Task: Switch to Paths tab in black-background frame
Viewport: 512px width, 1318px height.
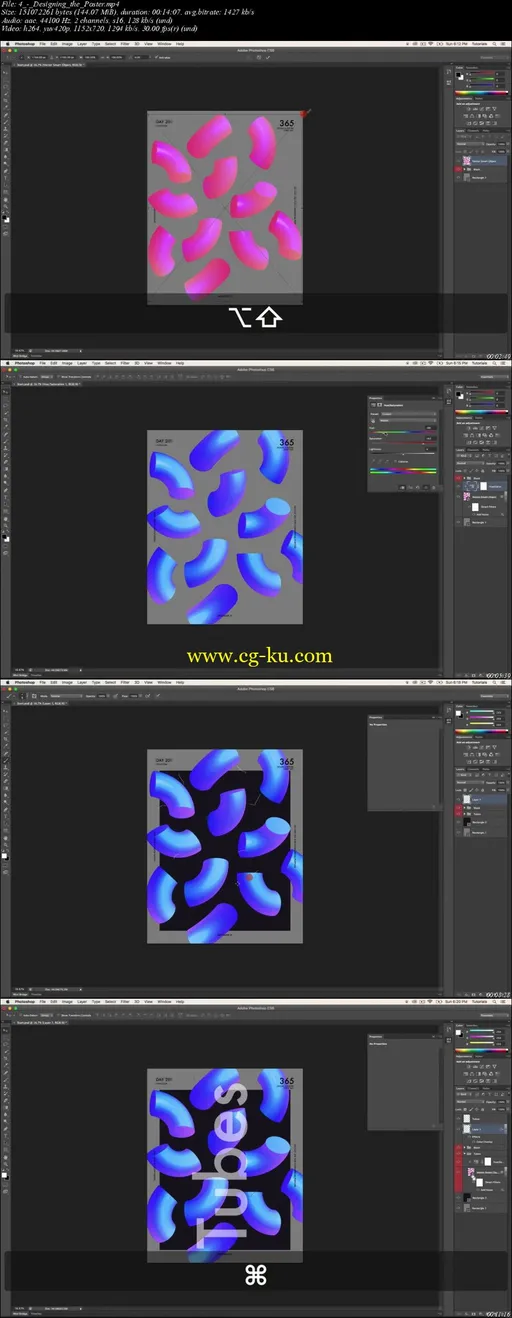Action: coord(486,769)
